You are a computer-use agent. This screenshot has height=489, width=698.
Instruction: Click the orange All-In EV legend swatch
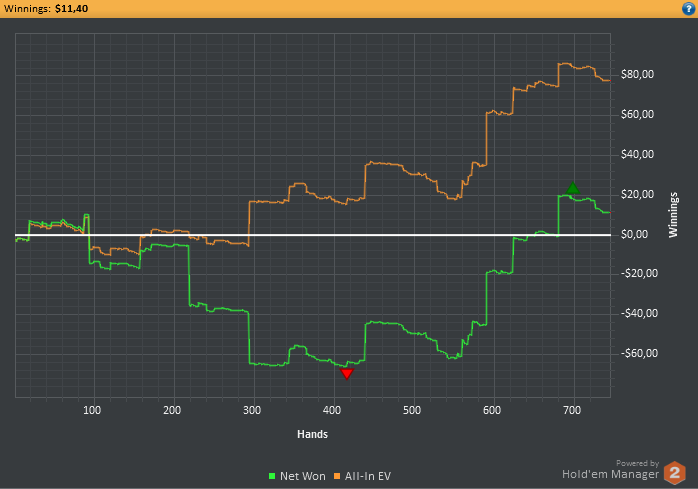coord(337,476)
